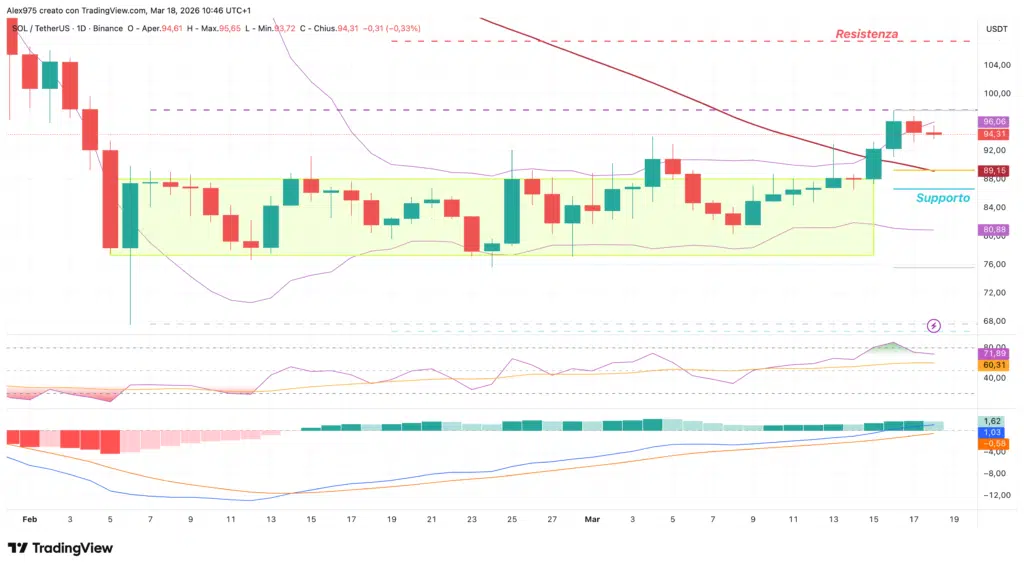Click the large green candle on February 6

(x=130, y=215)
